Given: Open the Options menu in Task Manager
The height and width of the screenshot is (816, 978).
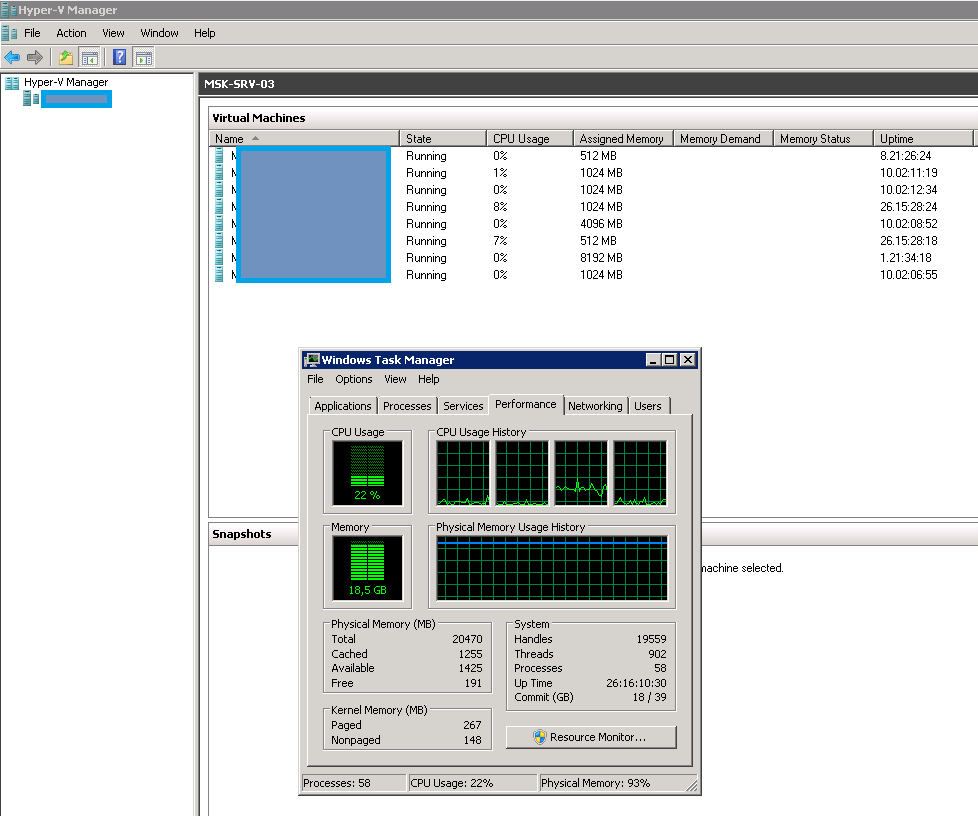Looking at the screenshot, I should click(x=354, y=379).
